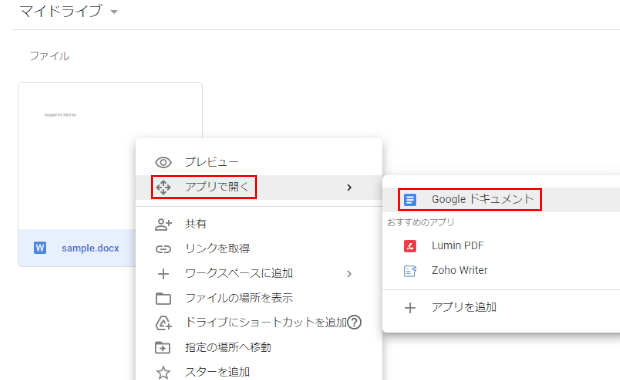The height and width of the screenshot is (380, 620).
Task: Click the four-arrow icon beside アプリで開く
Action: [163, 187]
